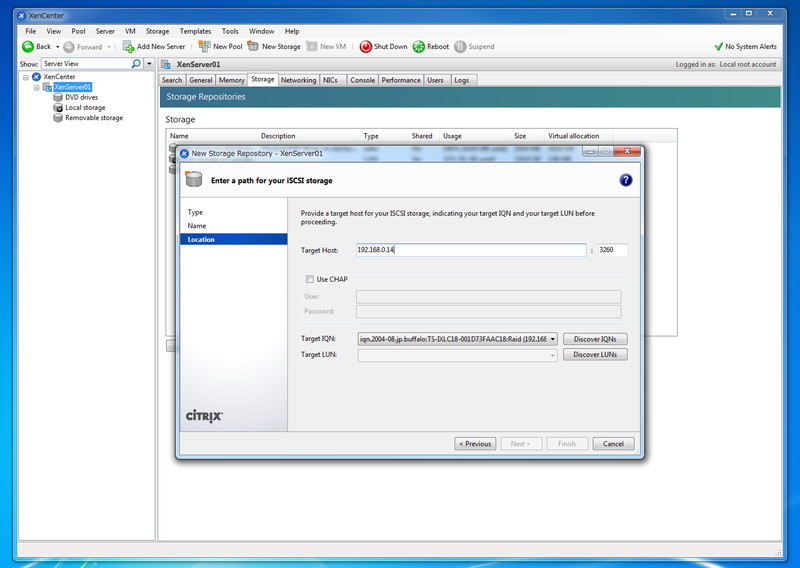Image resolution: width=800 pixels, height=568 pixels.
Task: Open the View menu
Action: click(54, 31)
